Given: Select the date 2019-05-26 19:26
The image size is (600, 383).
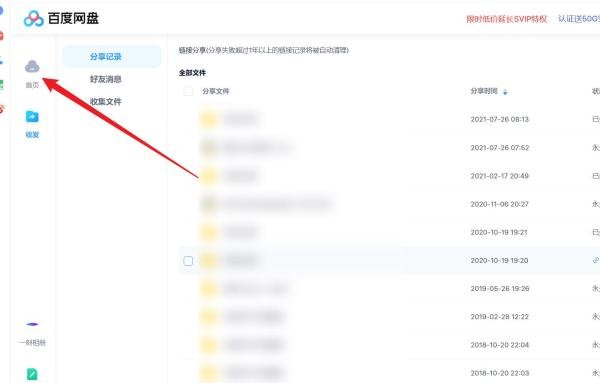Looking at the screenshot, I should pyautogui.click(x=500, y=288).
